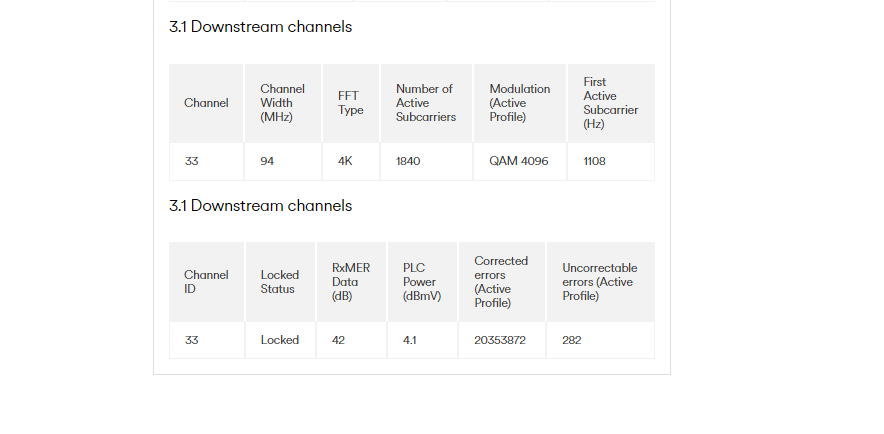Viewport: 884px width, 434px height.
Task: Select the 1840 active subcarriers value
Action: [x=408, y=161]
